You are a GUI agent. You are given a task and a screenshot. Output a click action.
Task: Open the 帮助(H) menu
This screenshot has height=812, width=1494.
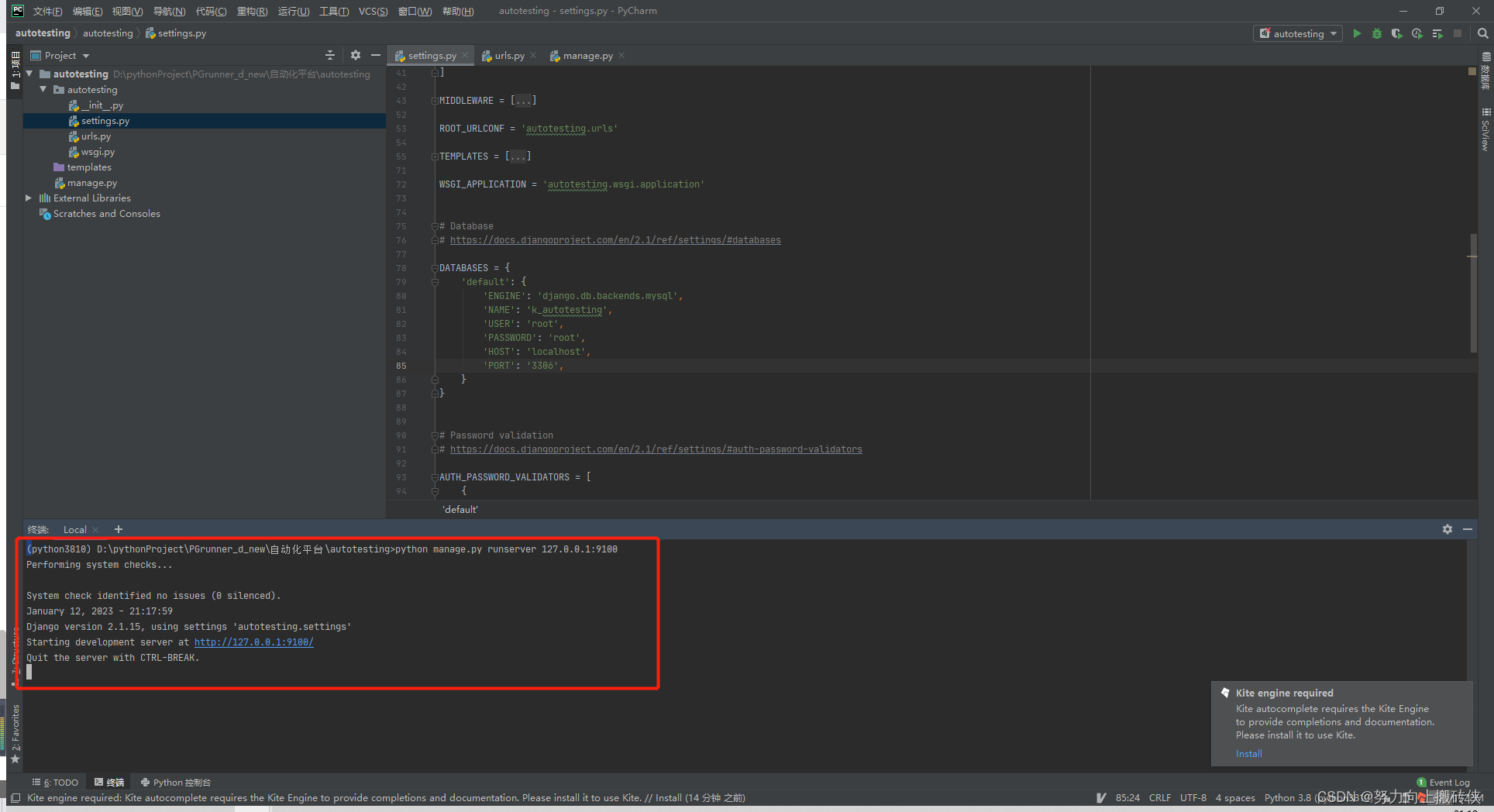(x=457, y=11)
